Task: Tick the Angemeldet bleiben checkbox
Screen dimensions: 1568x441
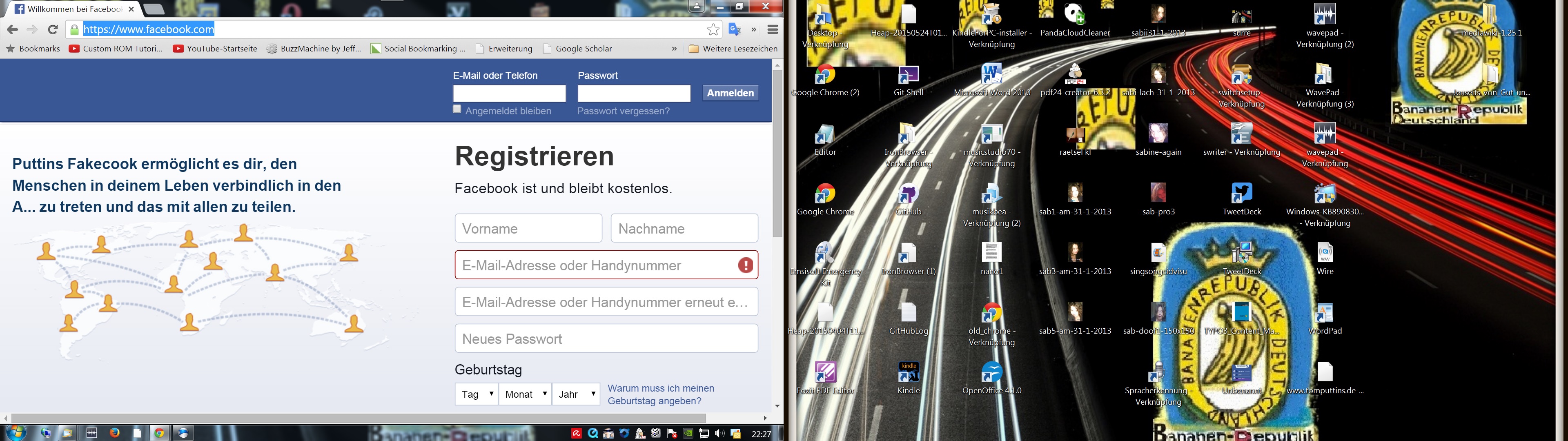Action: point(457,110)
